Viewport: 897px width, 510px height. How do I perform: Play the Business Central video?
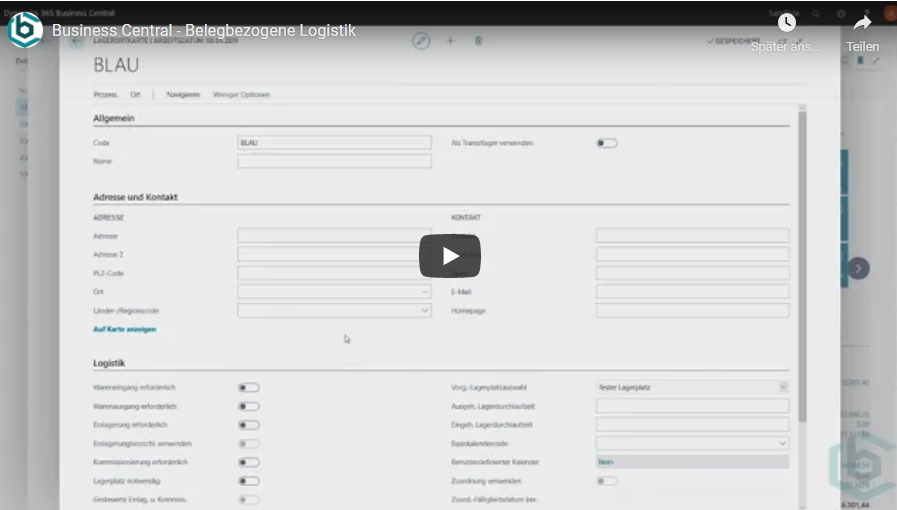coord(449,256)
